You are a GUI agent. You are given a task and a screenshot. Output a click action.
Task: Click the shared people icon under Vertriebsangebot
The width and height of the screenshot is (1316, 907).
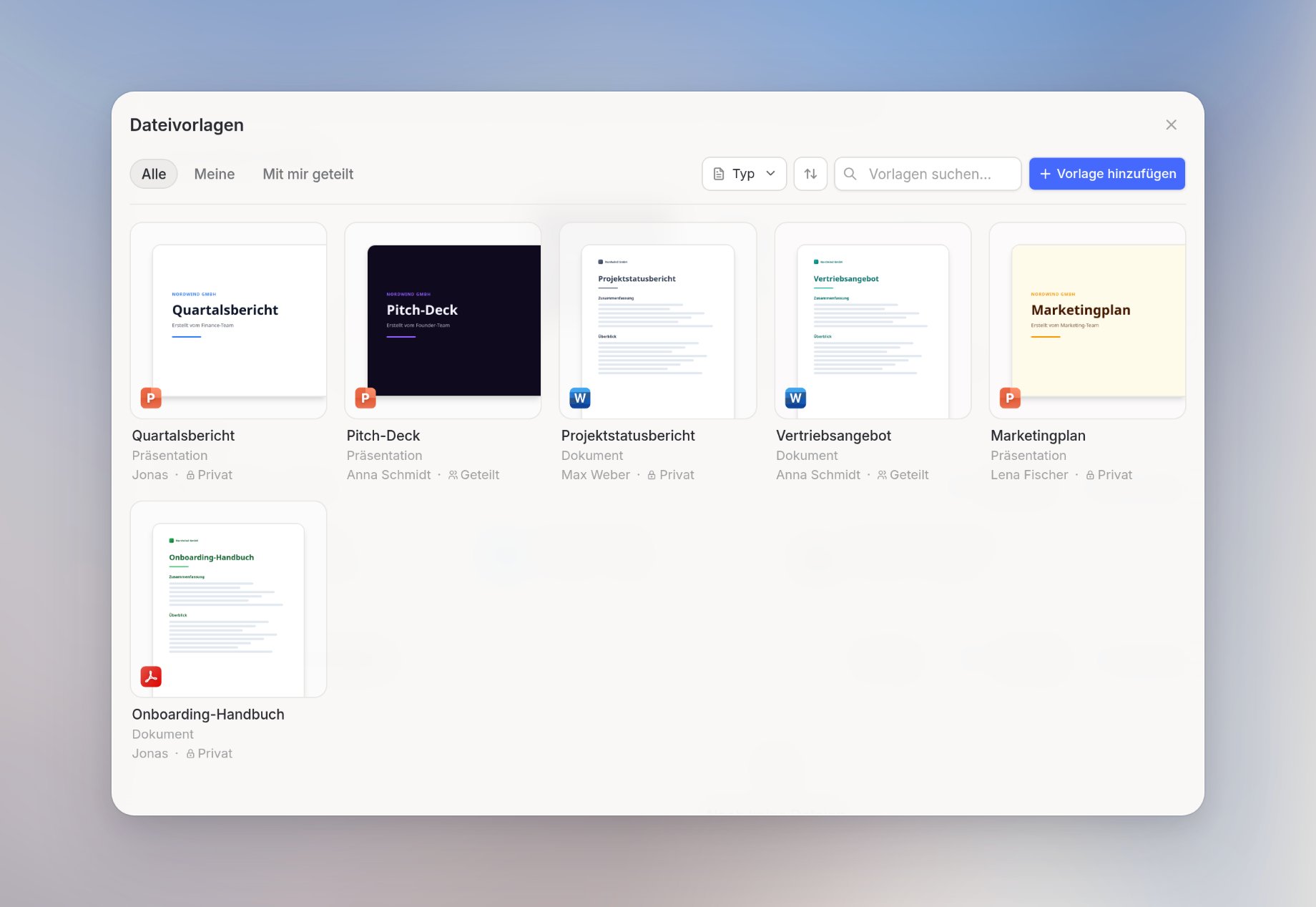882,475
